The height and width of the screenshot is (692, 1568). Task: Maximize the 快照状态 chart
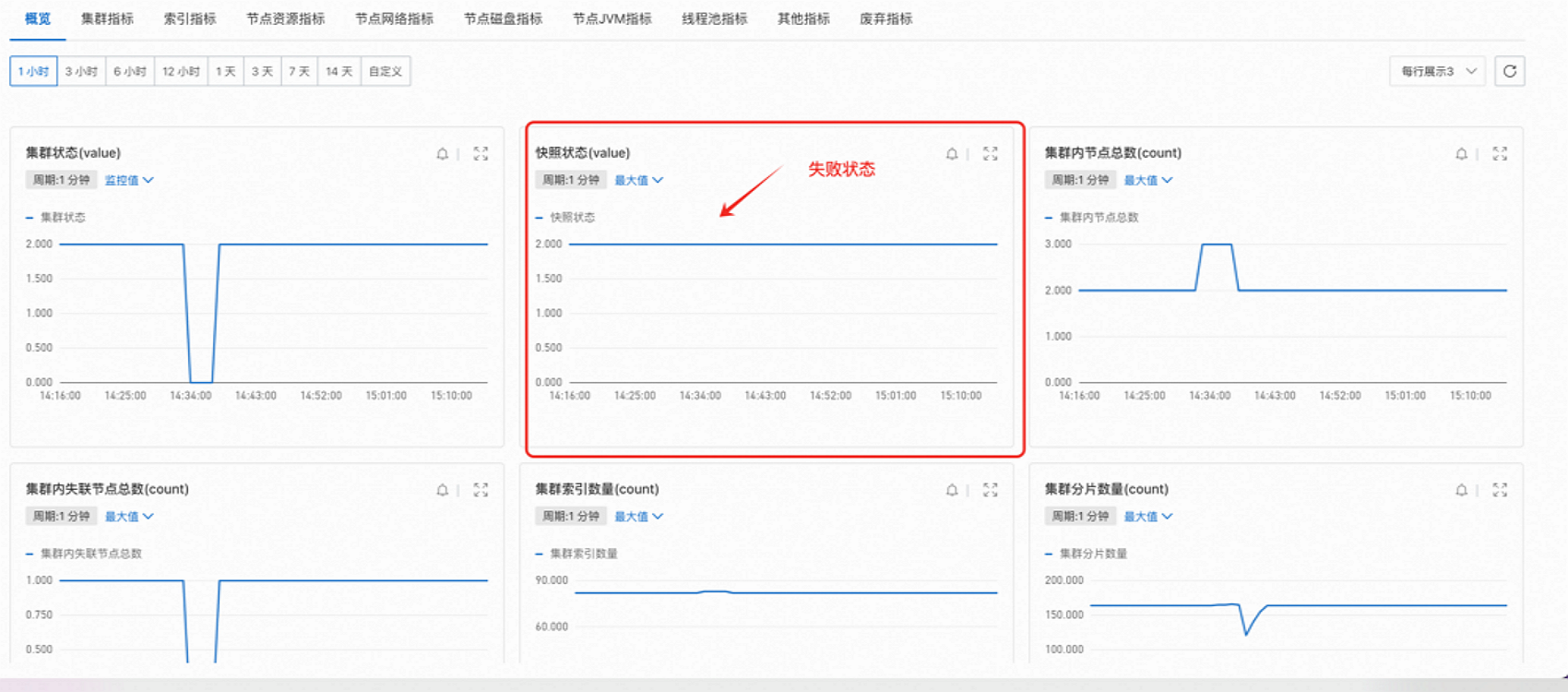pos(990,154)
